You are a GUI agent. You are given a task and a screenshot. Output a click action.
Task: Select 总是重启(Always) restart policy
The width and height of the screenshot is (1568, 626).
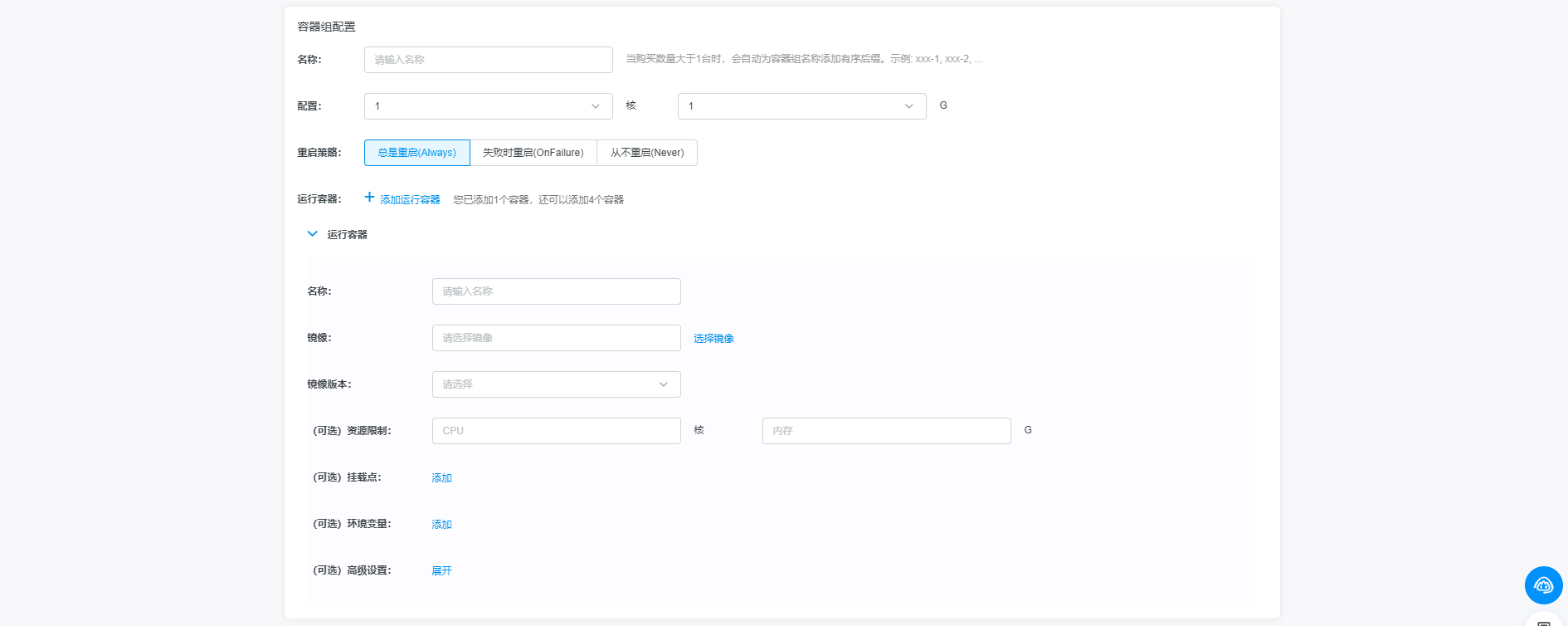tap(416, 153)
